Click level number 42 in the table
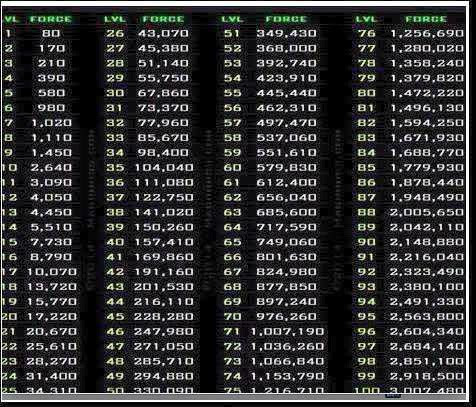476x407 pixels. coord(115,272)
